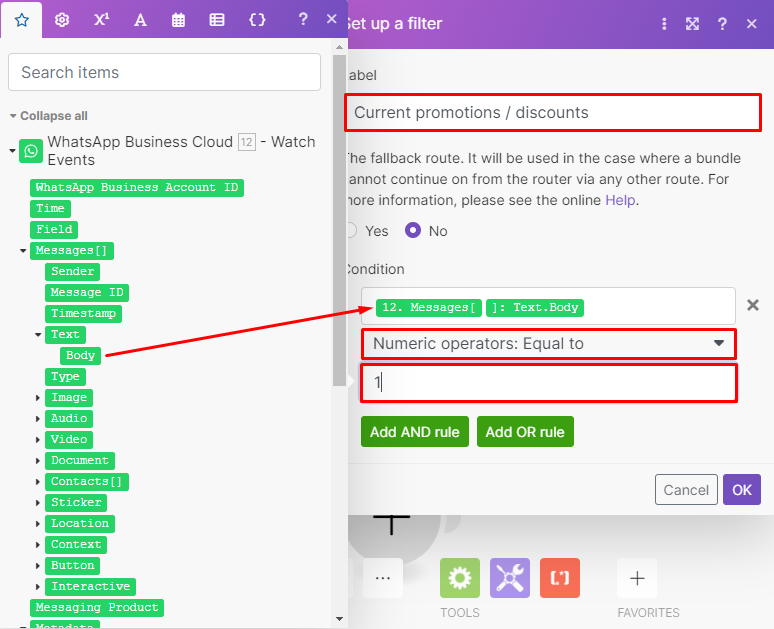The width and height of the screenshot is (774, 629).
Task: Expand the Video node
Action: pyautogui.click(x=38, y=440)
